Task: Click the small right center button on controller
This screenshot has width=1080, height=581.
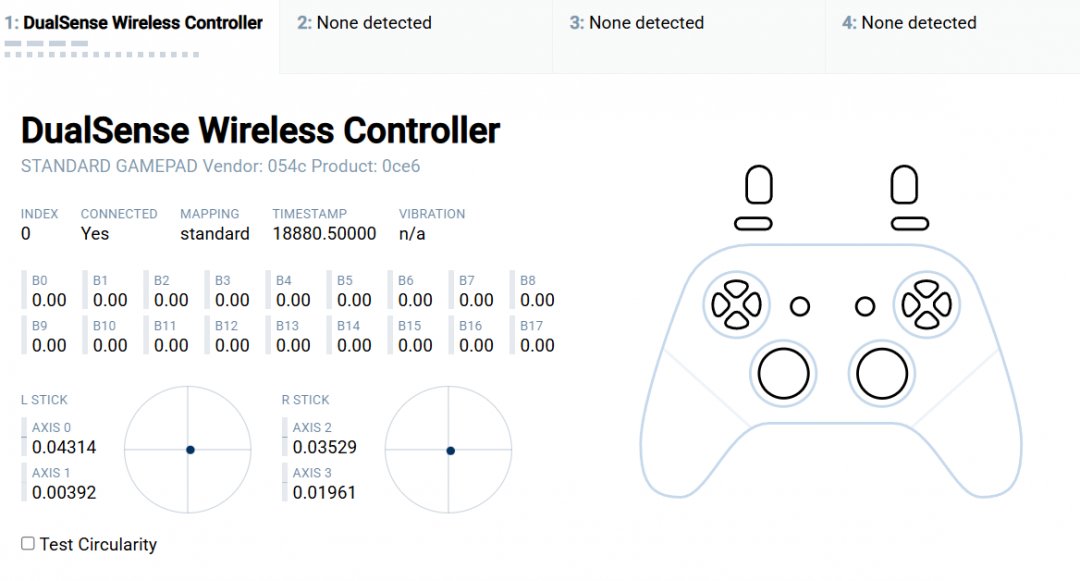Action: (x=865, y=306)
